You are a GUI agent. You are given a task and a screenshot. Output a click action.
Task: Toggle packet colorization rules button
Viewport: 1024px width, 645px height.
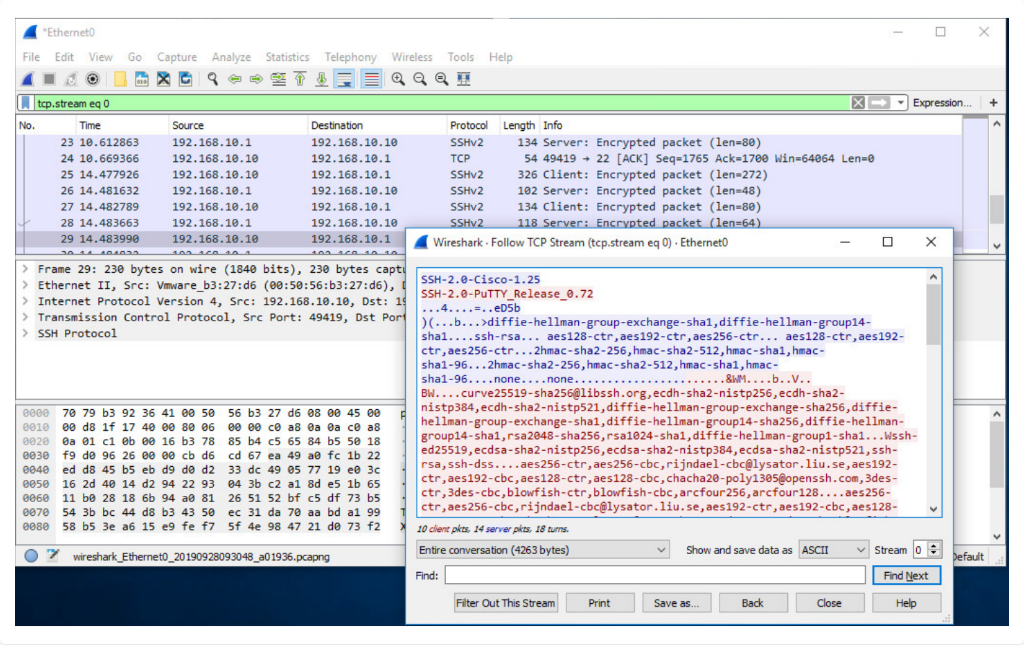click(x=371, y=79)
